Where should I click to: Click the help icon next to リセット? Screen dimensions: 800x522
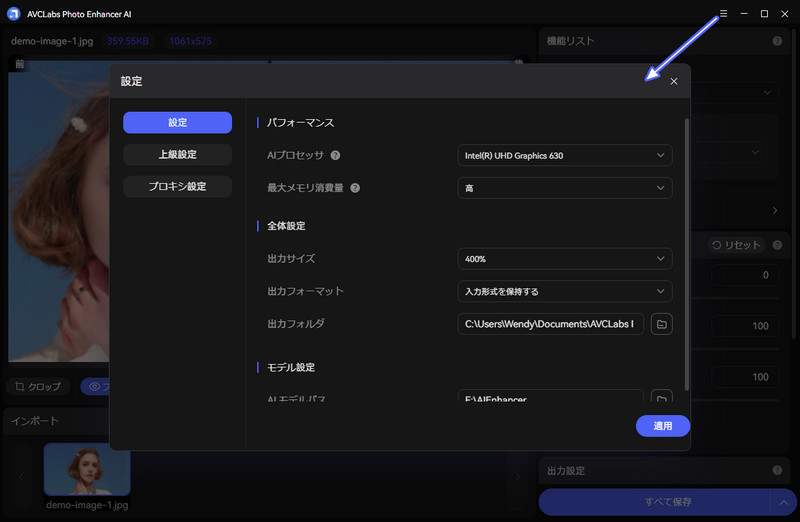(x=777, y=245)
